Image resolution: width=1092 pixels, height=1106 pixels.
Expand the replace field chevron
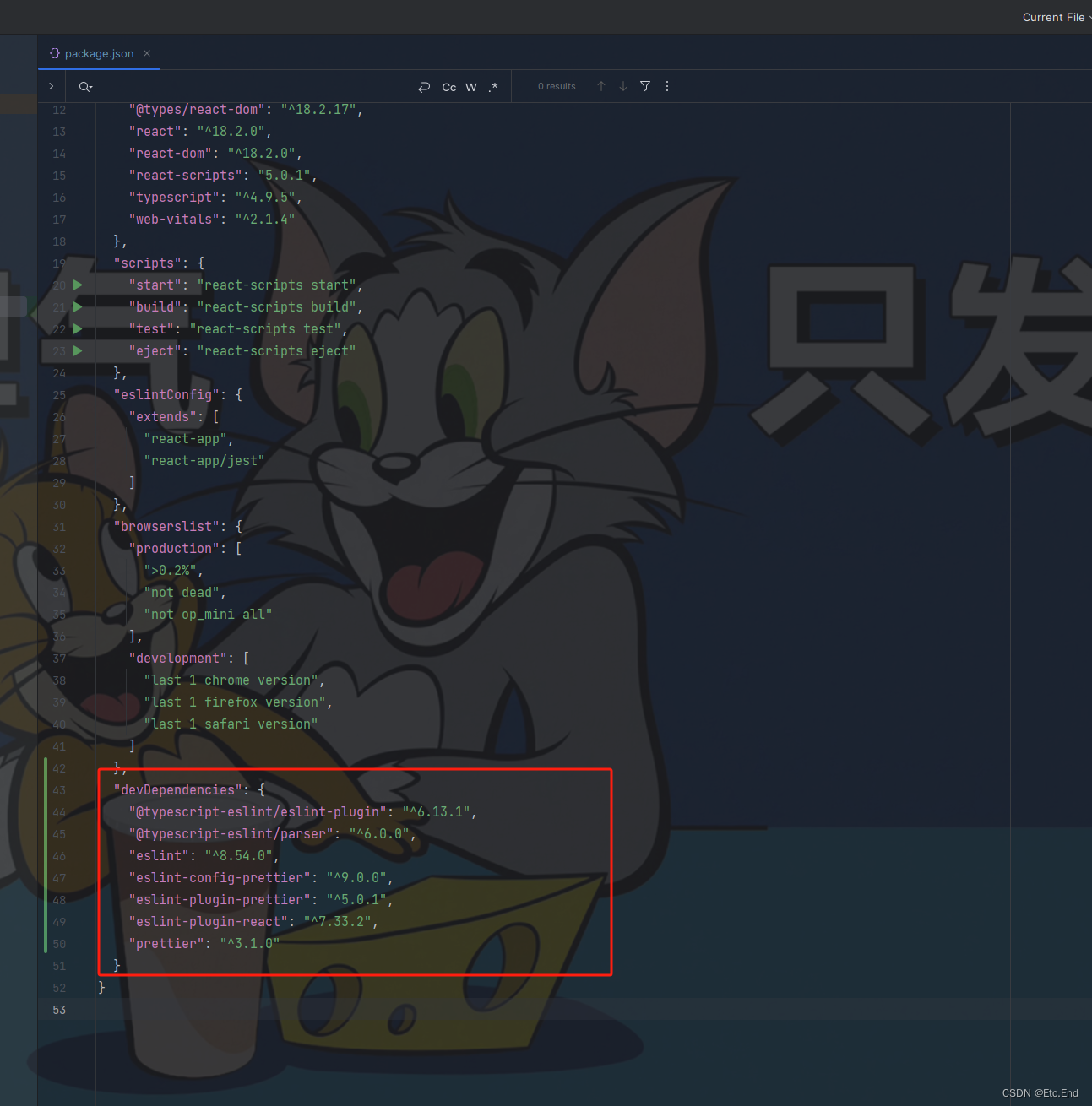[52, 86]
